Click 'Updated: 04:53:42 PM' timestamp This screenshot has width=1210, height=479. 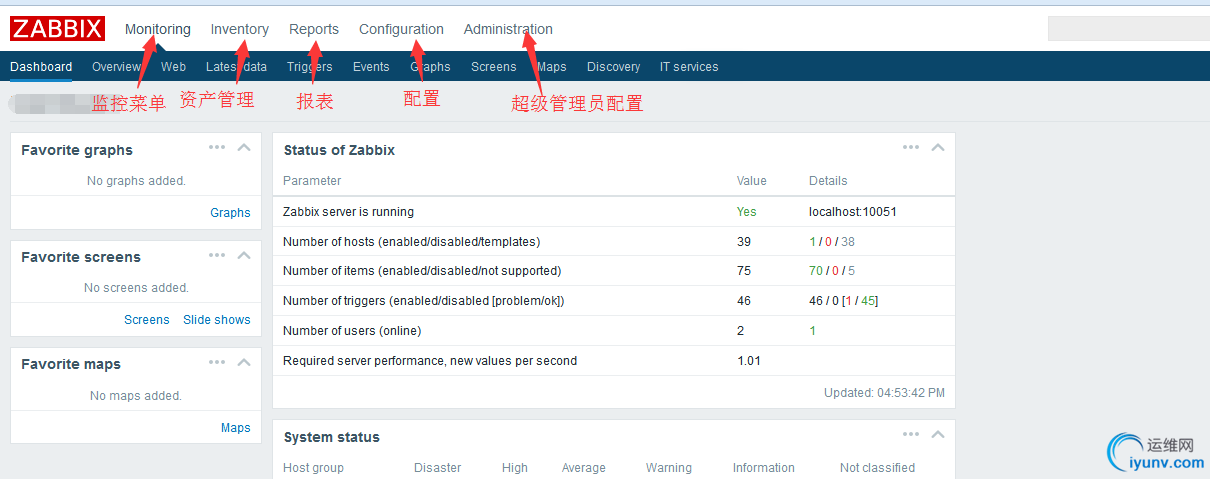[884, 393]
